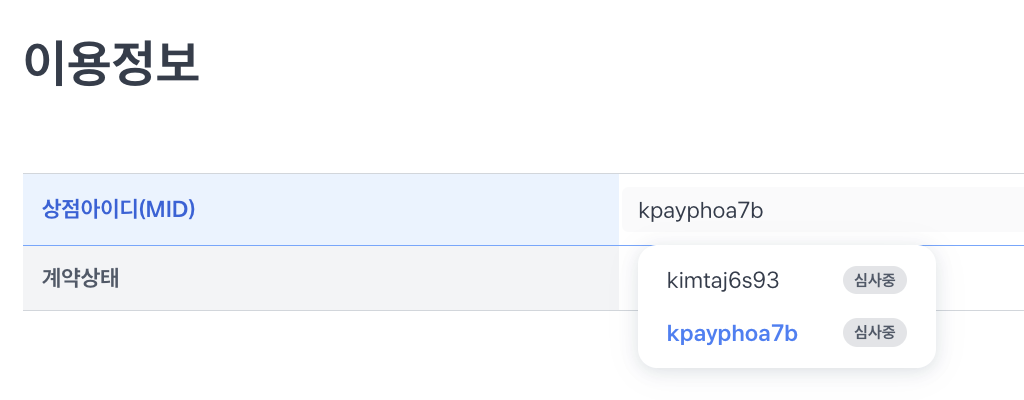Click the 상점아이디(MID) row label
Screen dimensions: 1024x400
pyautogui.click(x=118, y=209)
